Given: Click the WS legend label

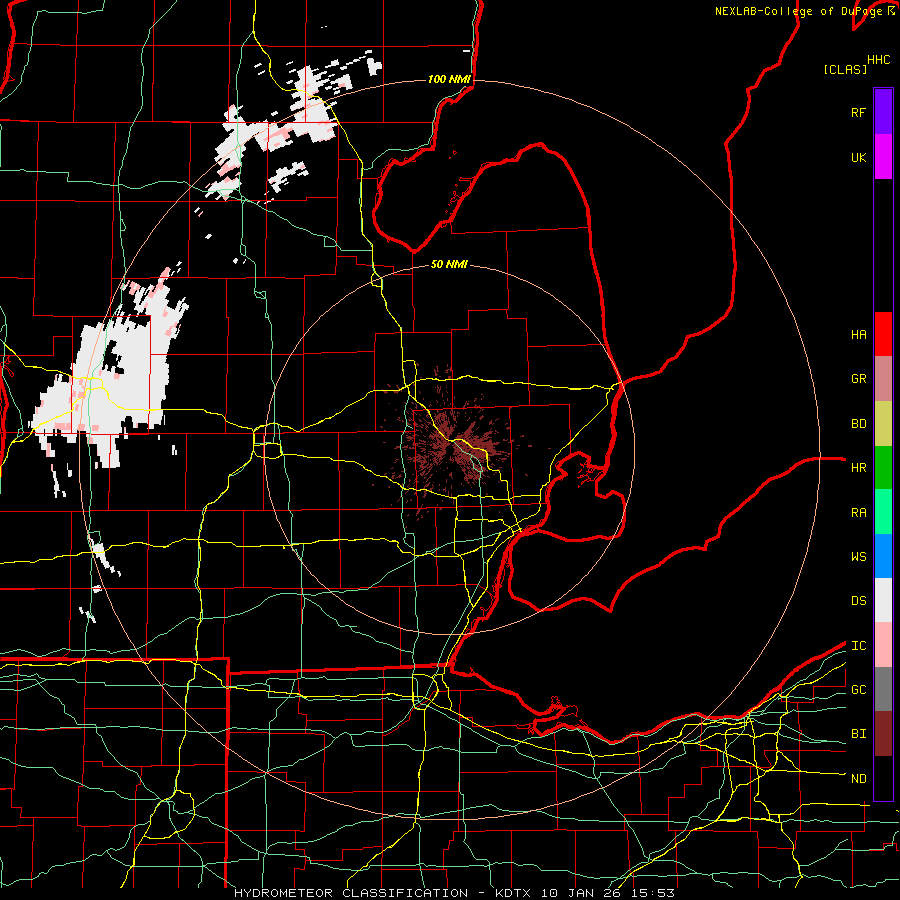Looking at the screenshot, I should point(859,557).
